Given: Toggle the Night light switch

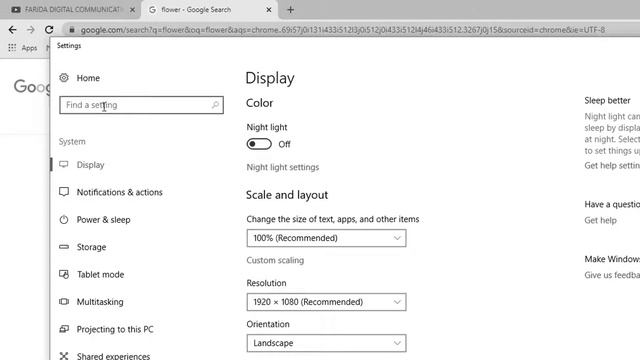Looking at the screenshot, I should point(259,144).
